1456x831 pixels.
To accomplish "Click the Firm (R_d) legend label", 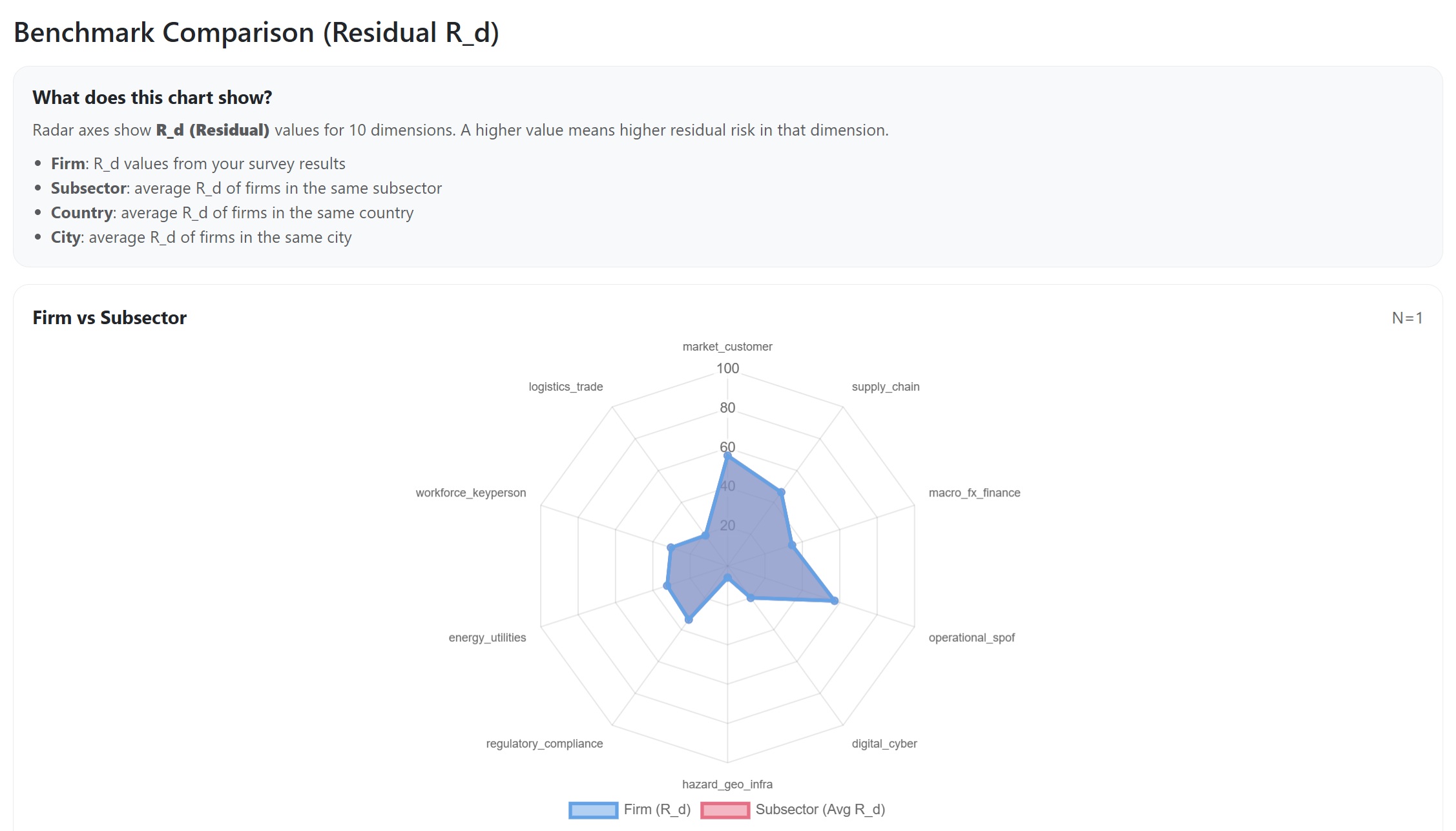I will 657,810.
